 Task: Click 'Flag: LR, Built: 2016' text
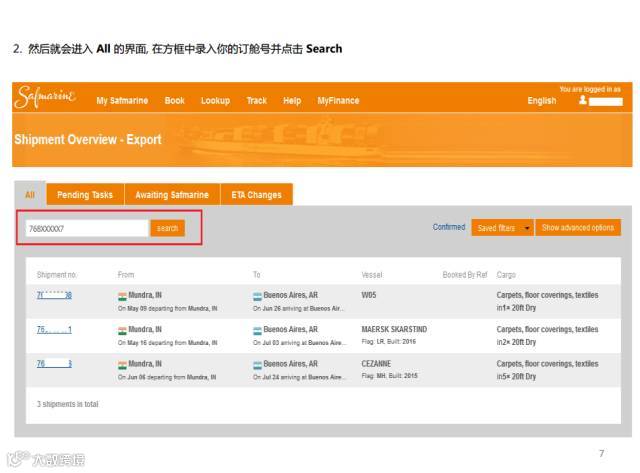click(389, 341)
